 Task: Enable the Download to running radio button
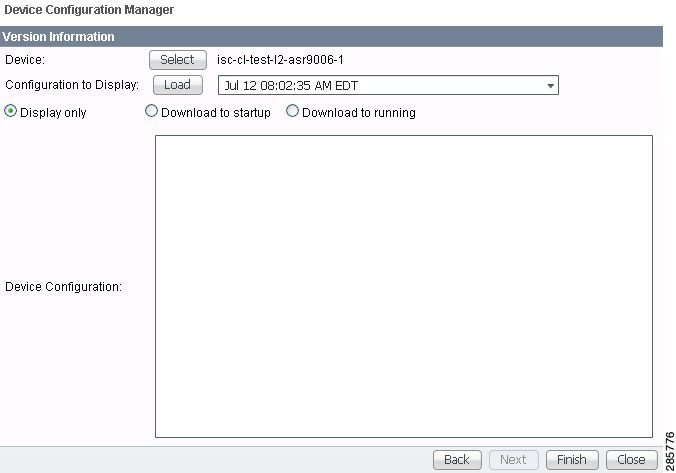tap(293, 112)
